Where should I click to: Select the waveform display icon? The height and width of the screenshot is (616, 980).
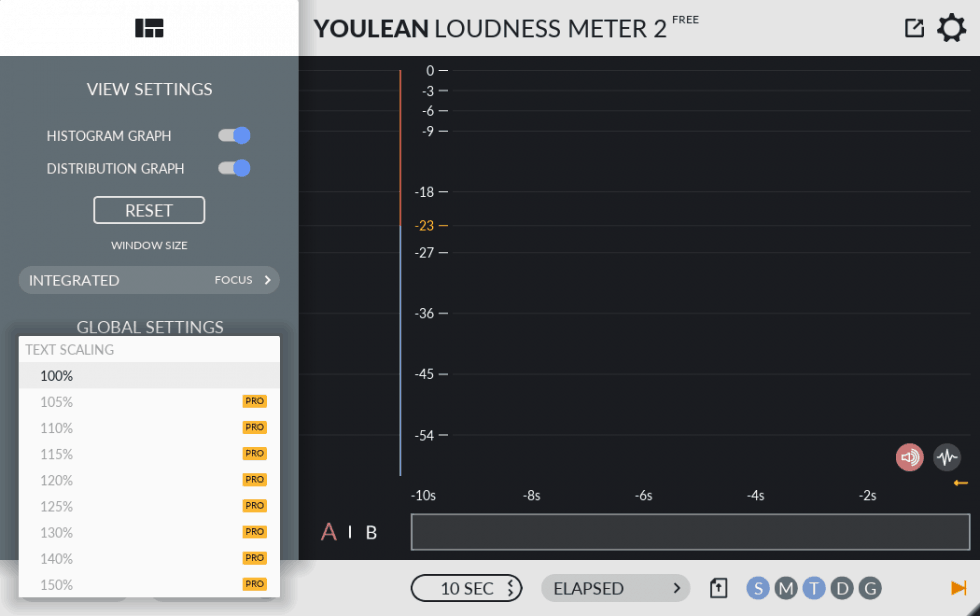point(948,456)
